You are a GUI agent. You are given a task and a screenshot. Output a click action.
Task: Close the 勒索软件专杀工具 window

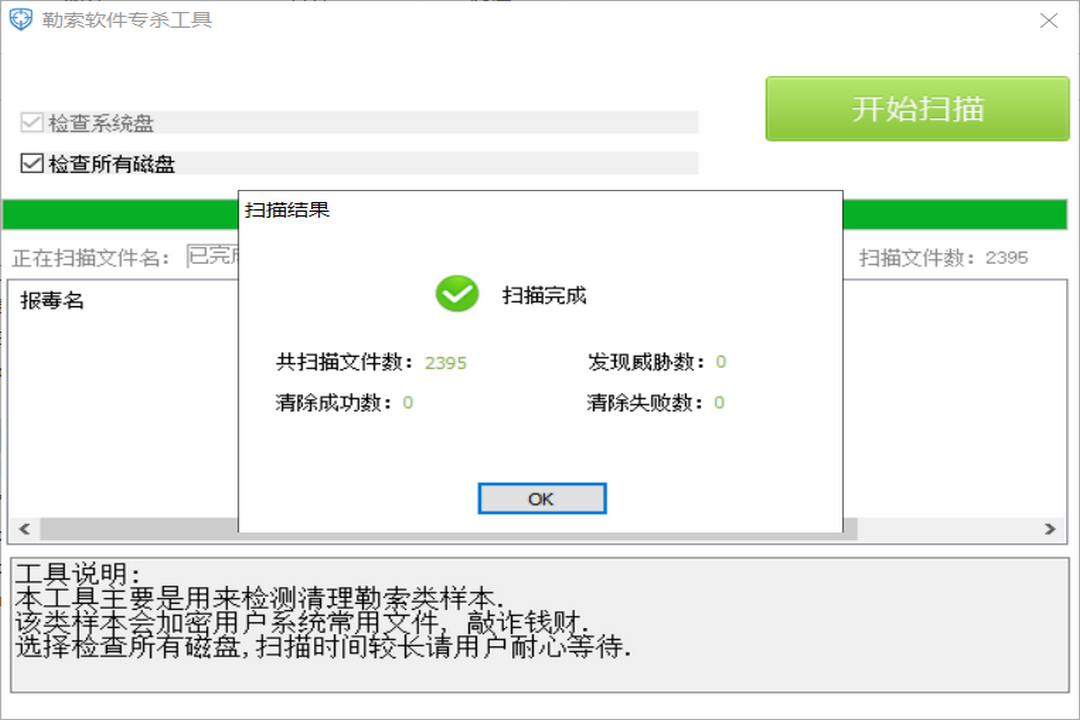1049,20
